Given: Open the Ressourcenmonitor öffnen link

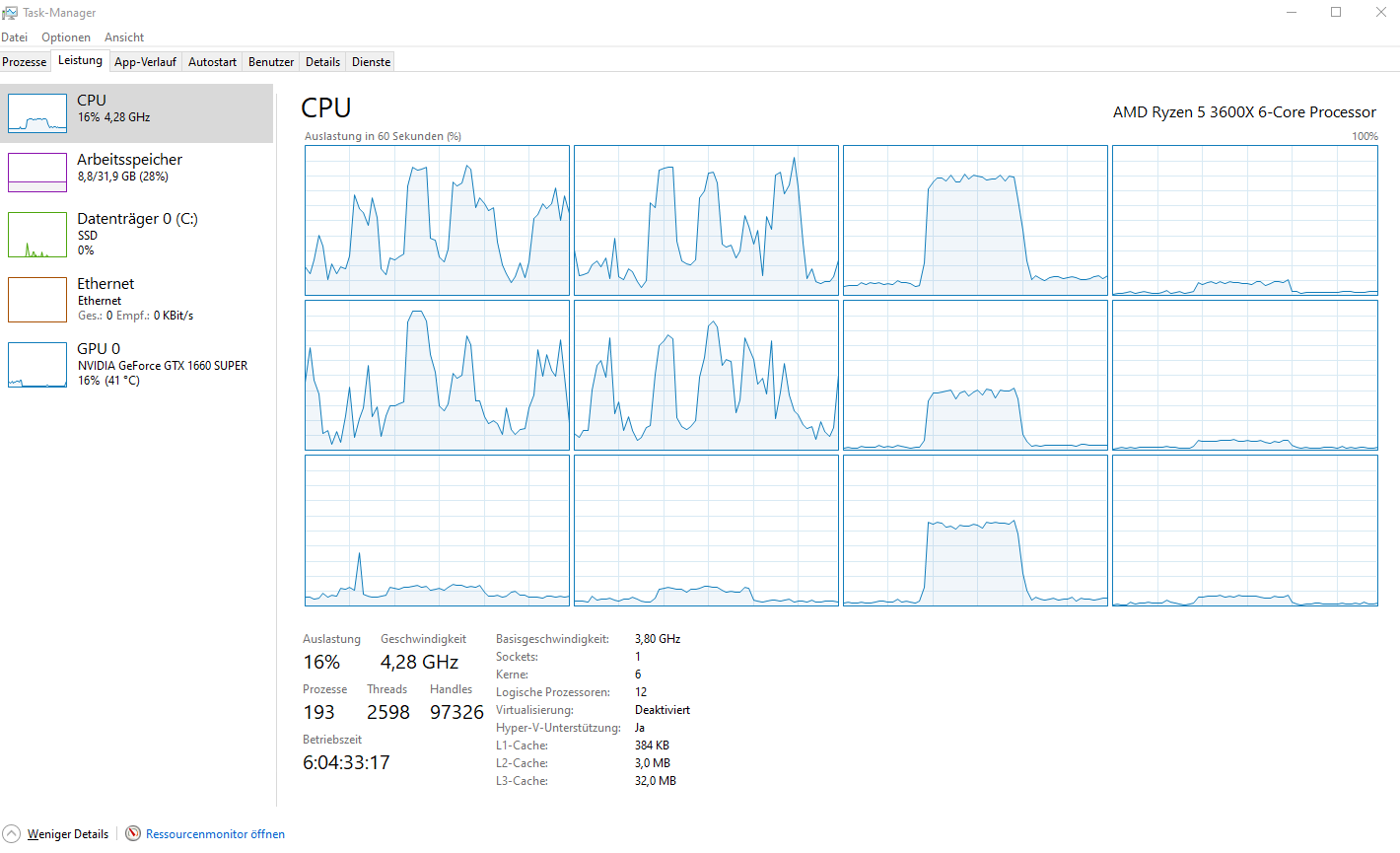Looking at the screenshot, I should click(215, 834).
